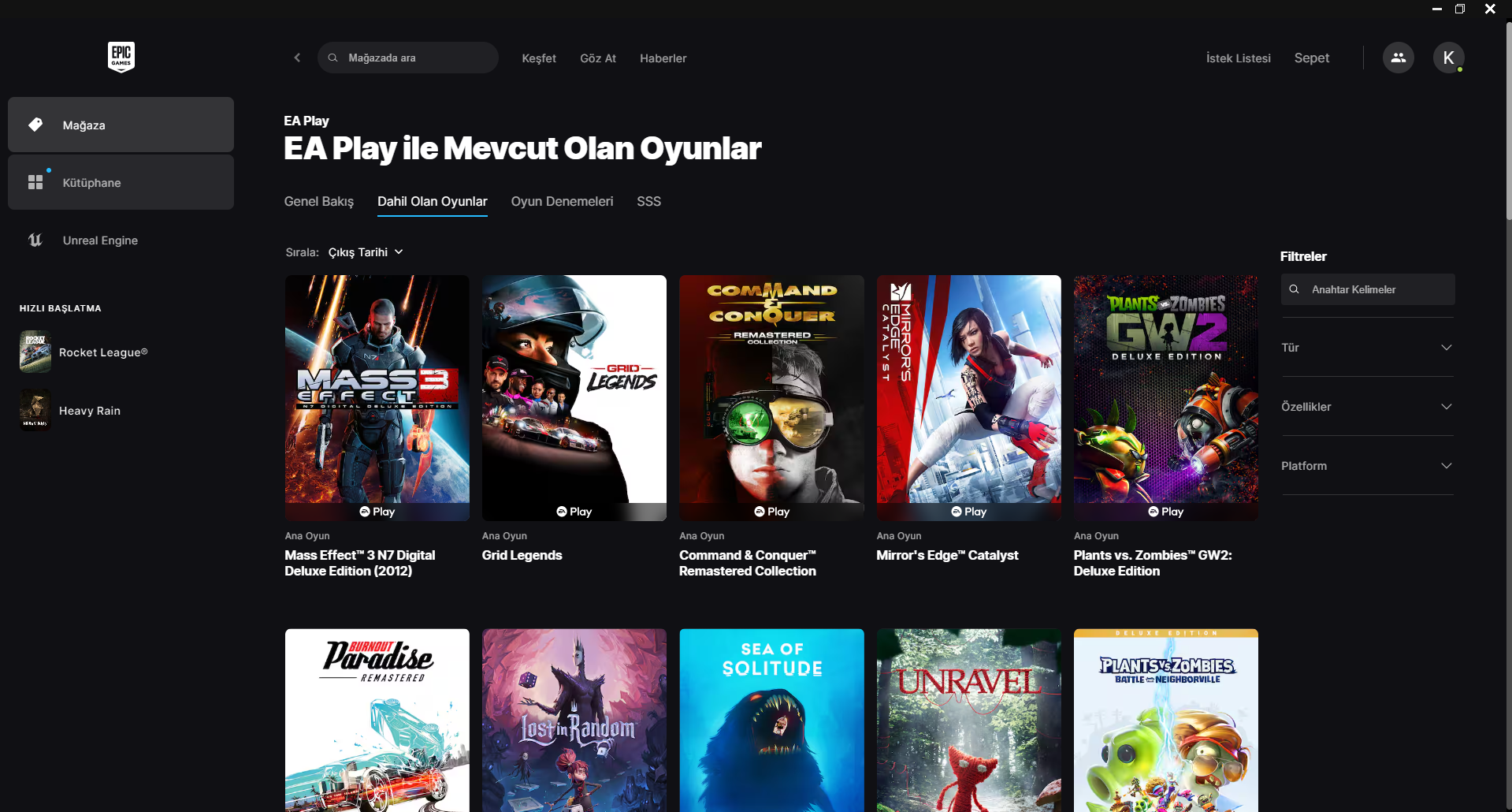
Task: Expand the Özellikler filter section
Action: 1368,407
